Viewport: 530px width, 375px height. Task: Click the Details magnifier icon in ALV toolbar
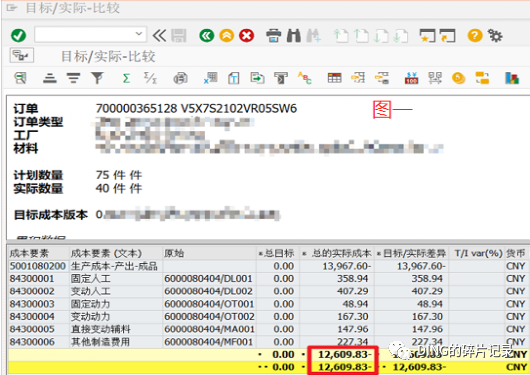pos(20,78)
